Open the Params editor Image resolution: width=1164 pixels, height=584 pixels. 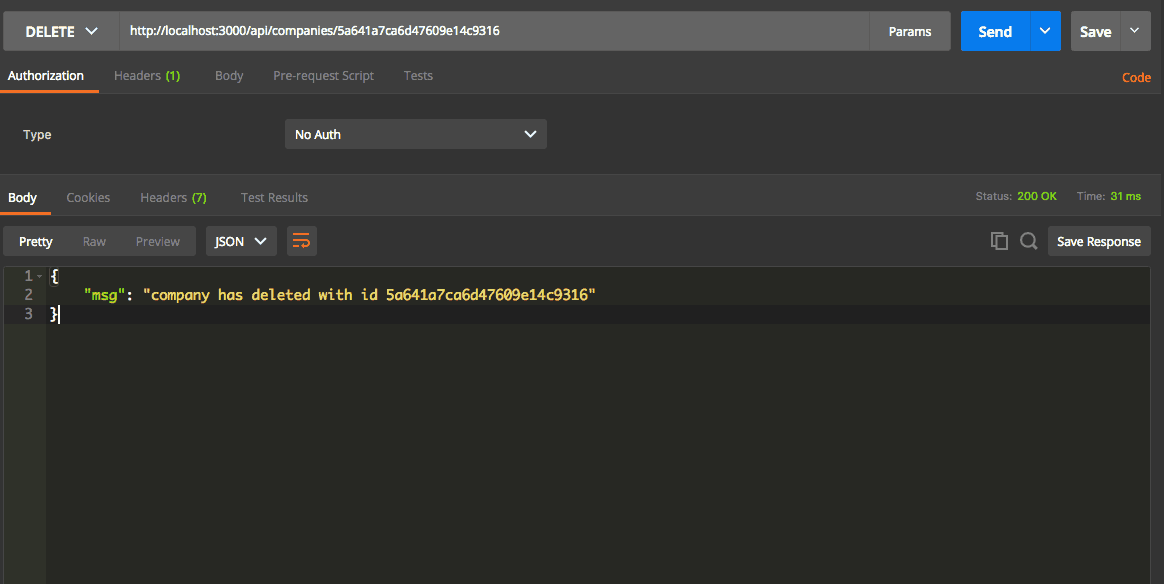(x=909, y=31)
